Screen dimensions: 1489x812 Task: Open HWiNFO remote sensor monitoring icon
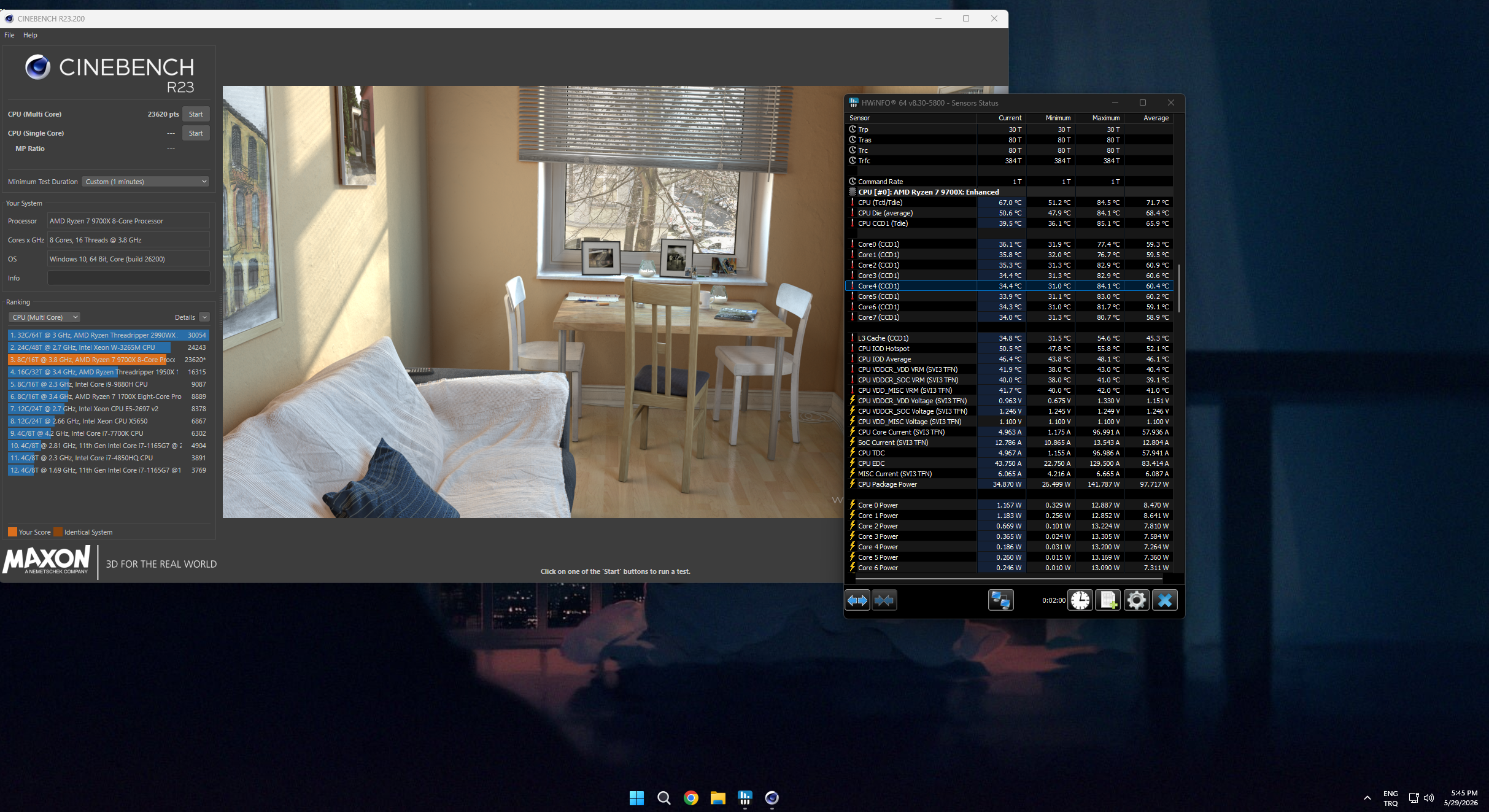pos(1000,600)
